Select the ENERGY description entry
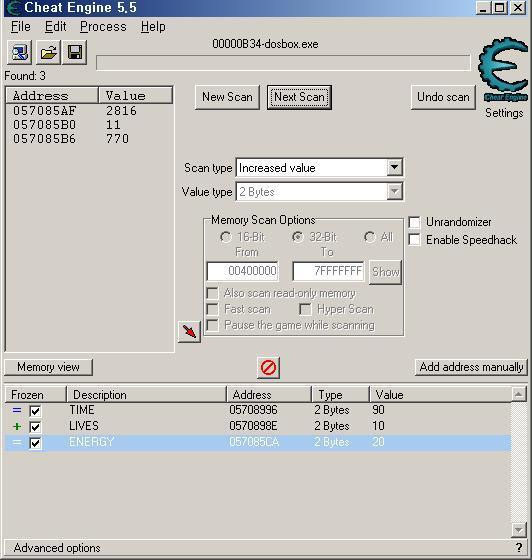Screen dimensions: 532x560 pyautogui.click(x=91, y=442)
